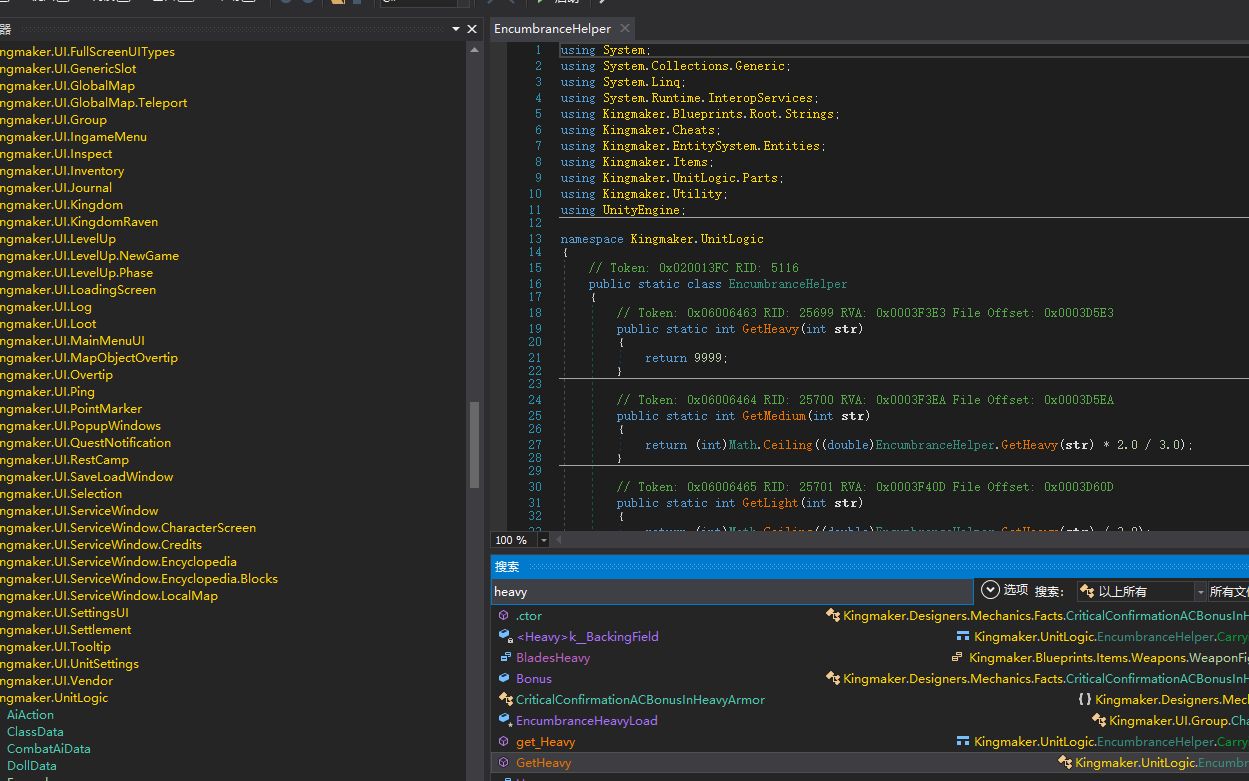Open the explorer panel window position menu
Viewport: 1249px width, 781px height.
click(x=456, y=29)
